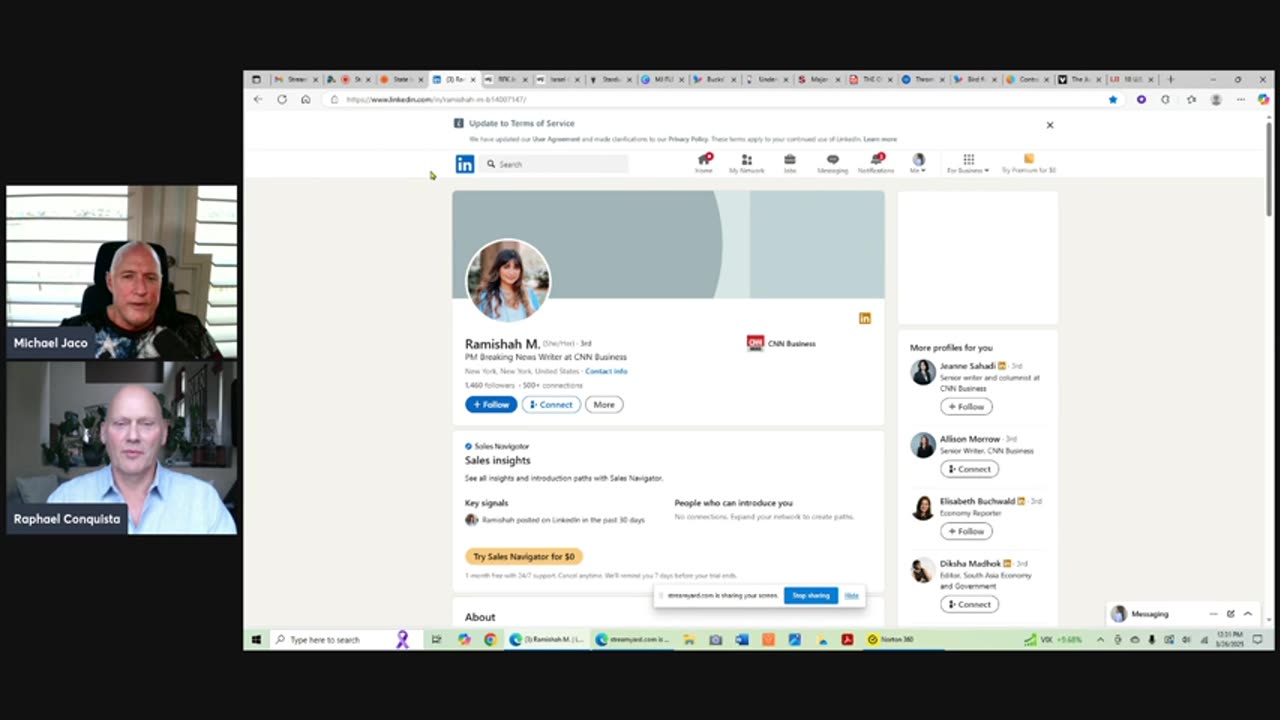Open the Chrome taskbar icon
This screenshot has height=720, width=1280.
click(490, 639)
